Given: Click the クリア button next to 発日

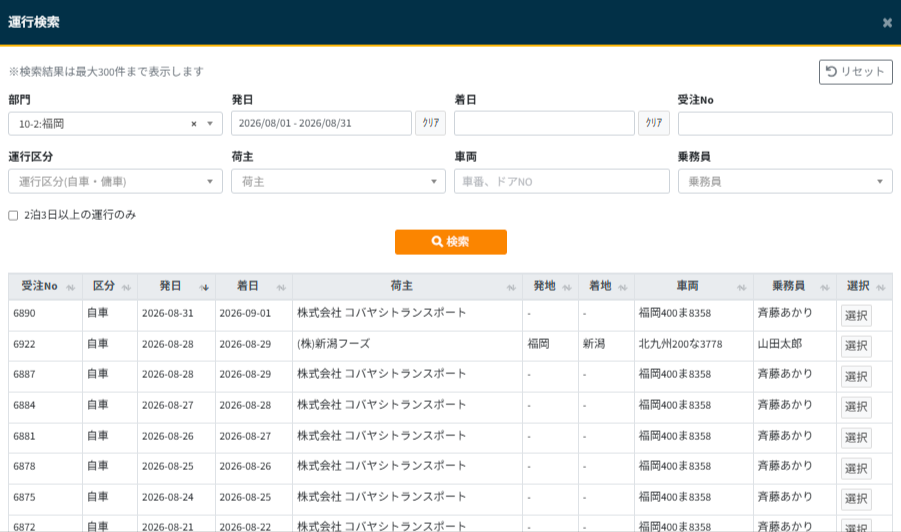Looking at the screenshot, I should (x=430, y=124).
